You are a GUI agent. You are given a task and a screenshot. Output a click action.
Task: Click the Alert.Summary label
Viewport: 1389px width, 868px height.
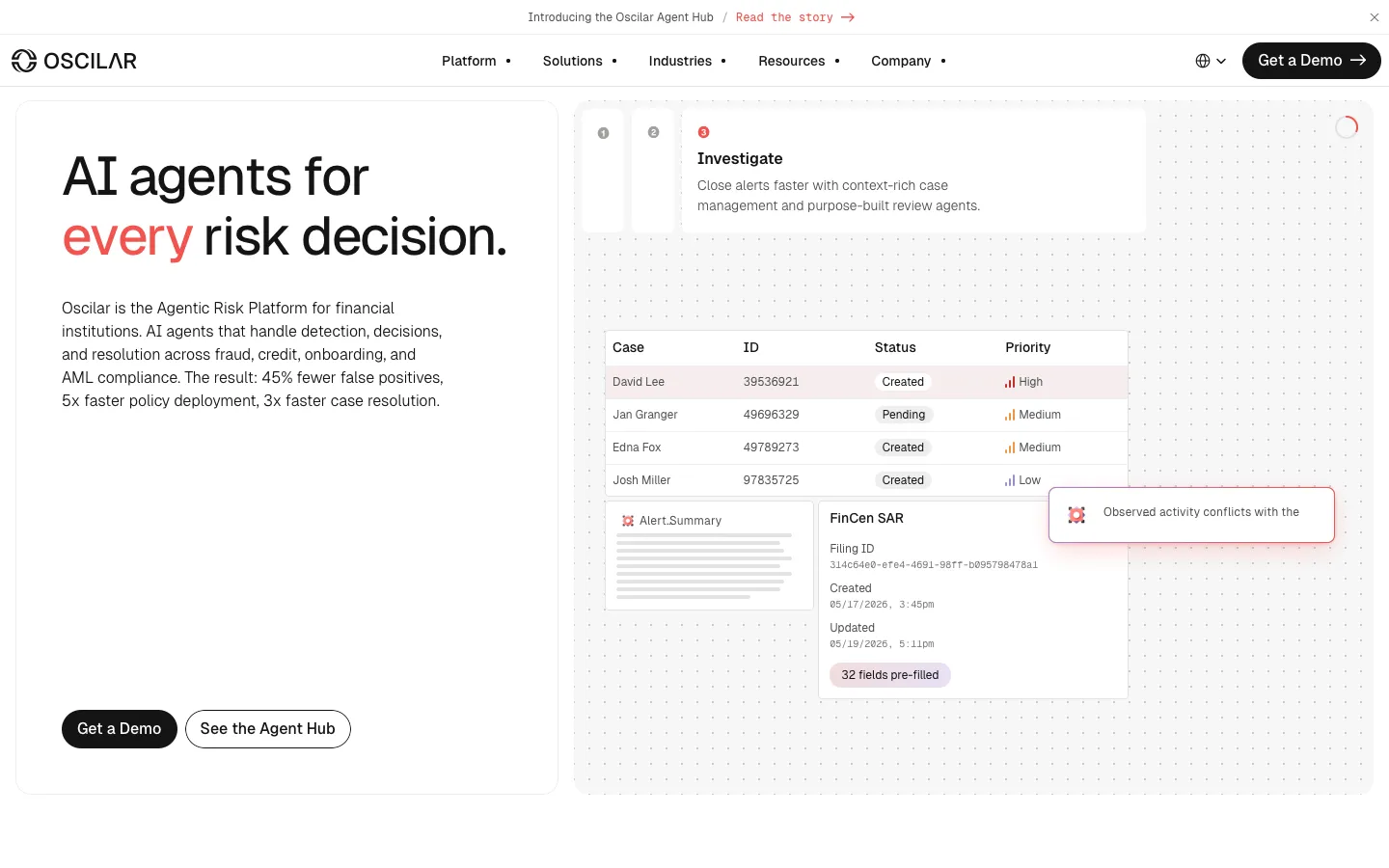(680, 521)
